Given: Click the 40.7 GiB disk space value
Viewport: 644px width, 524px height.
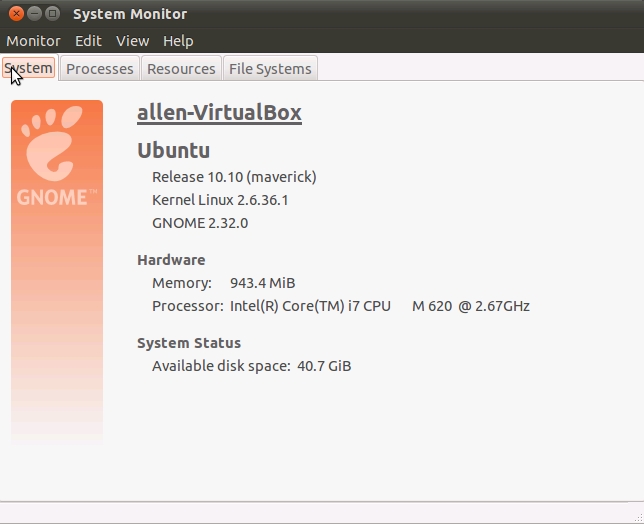Looking at the screenshot, I should point(324,366).
